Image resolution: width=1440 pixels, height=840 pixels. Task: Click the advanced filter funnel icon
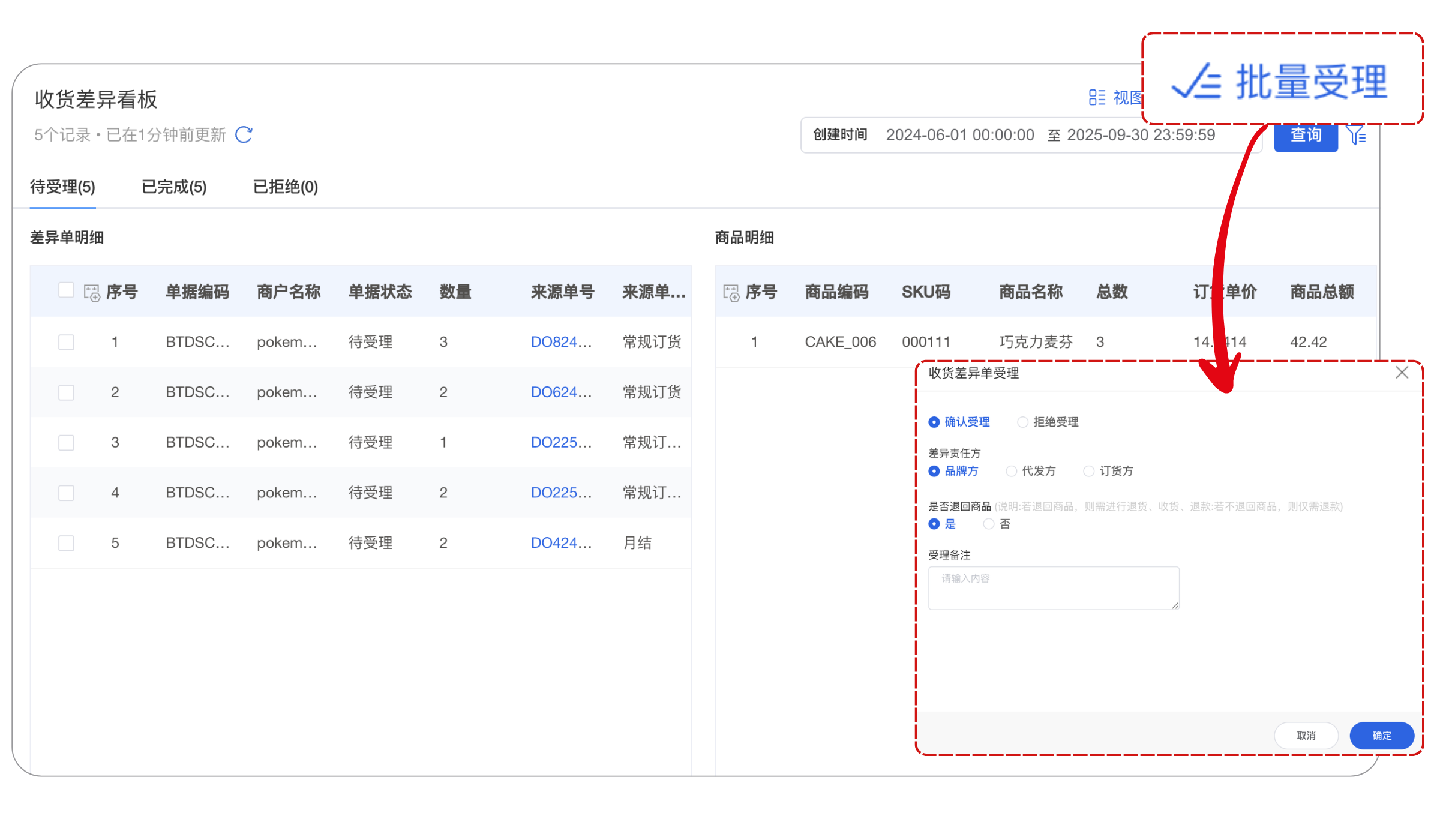[x=1357, y=136]
